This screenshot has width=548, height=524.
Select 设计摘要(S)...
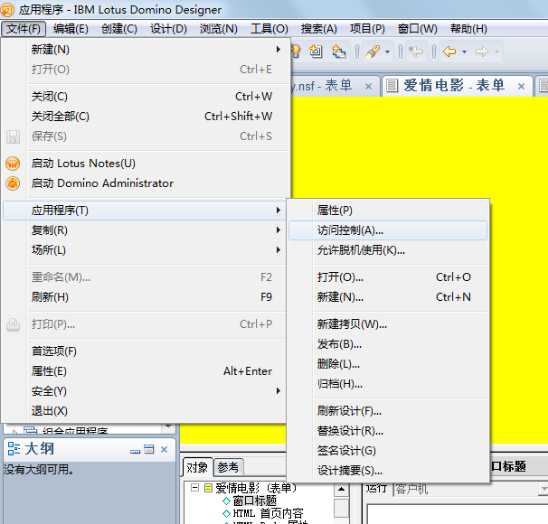coord(388,471)
